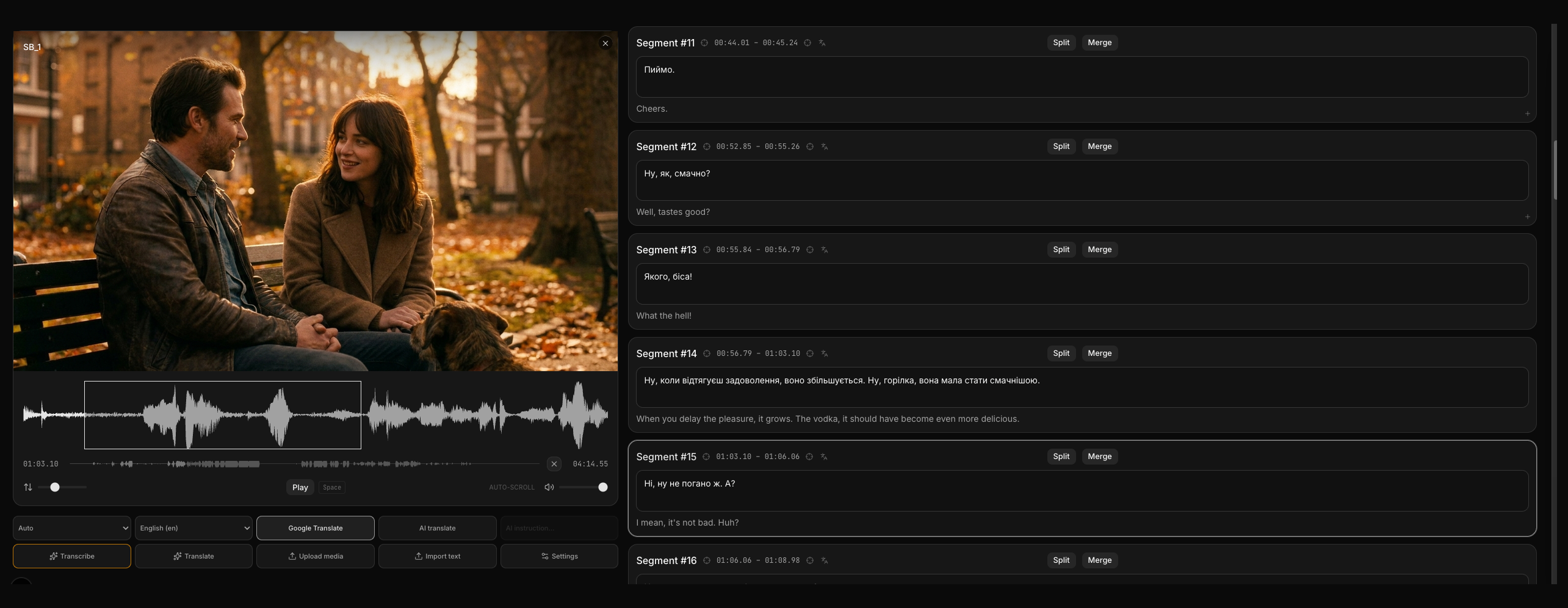The width and height of the screenshot is (1568, 608).
Task: Adjust the waveform zoom slider
Action: 62,487
